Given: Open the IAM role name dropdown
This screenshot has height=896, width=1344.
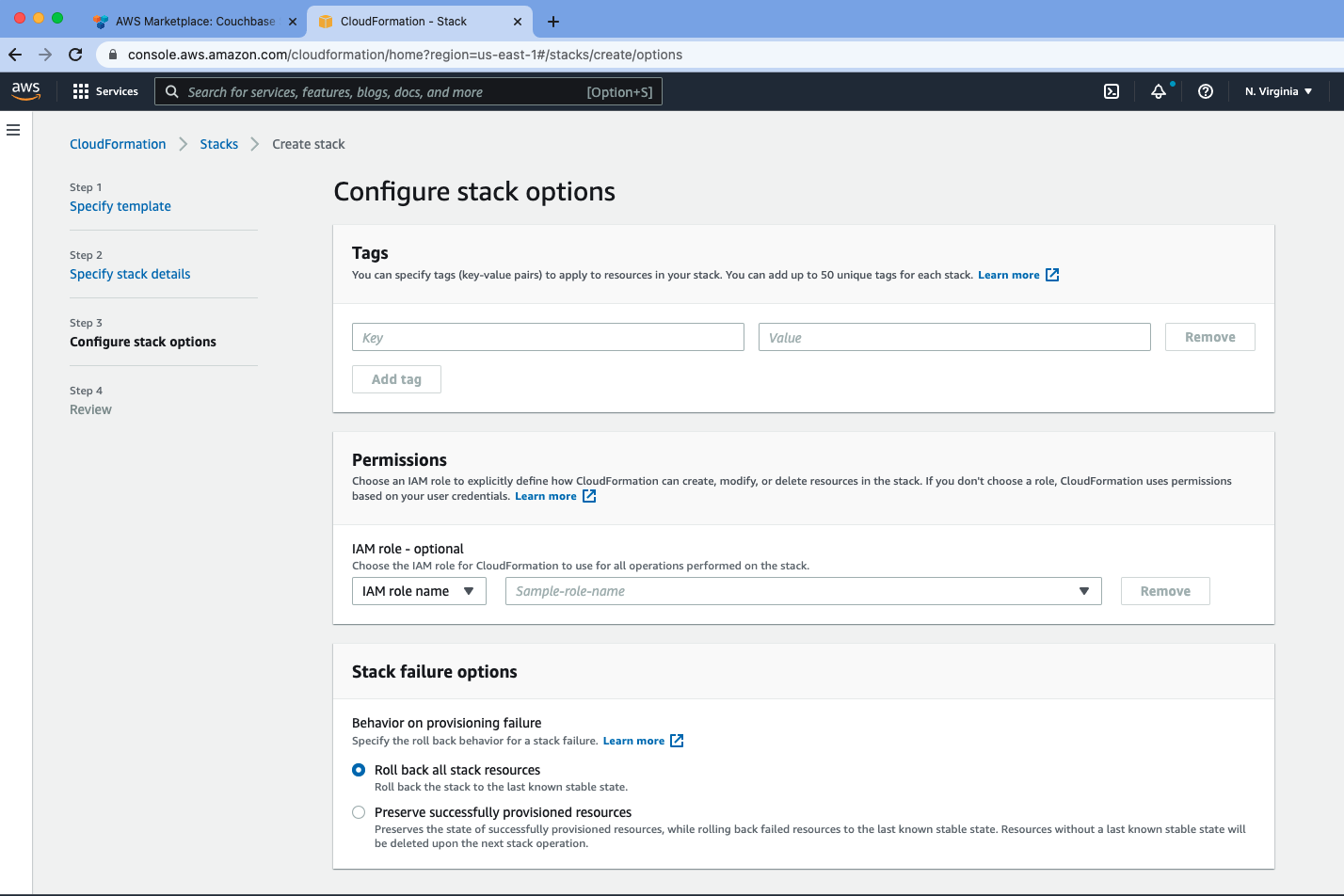Looking at the screenshot, I should (418, 591).
